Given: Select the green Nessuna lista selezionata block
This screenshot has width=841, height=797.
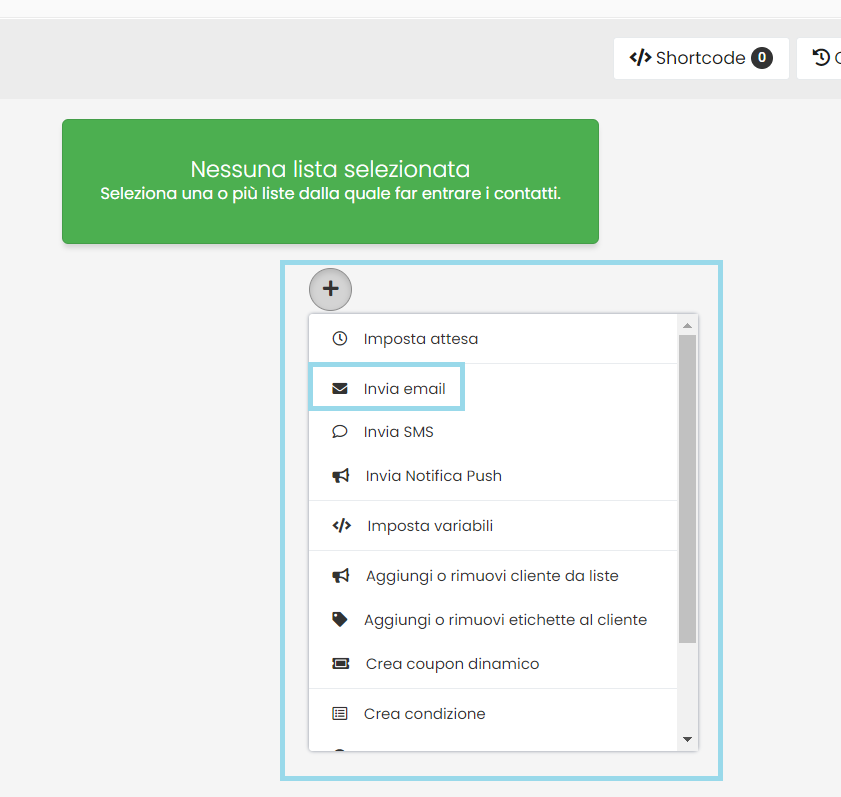Looking at the screenshot, I should [x=330, y=181].
